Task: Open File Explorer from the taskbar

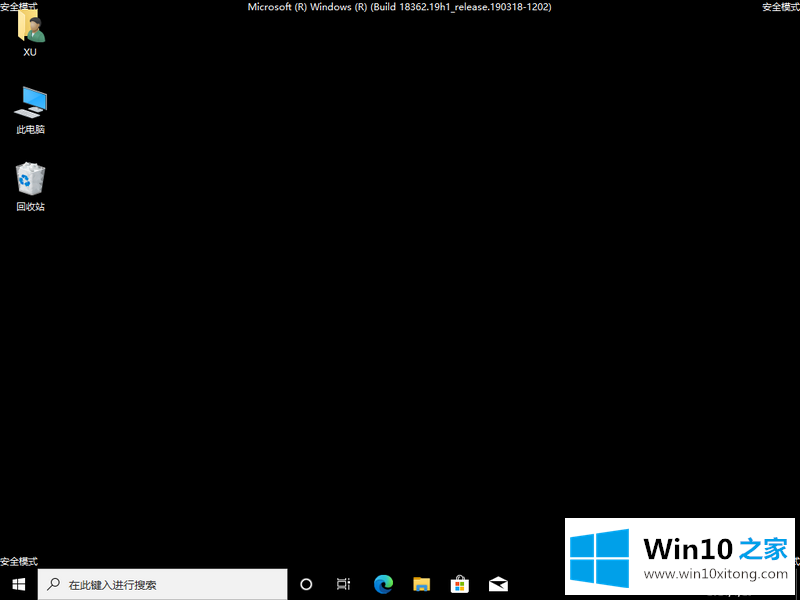Action: 421,584
